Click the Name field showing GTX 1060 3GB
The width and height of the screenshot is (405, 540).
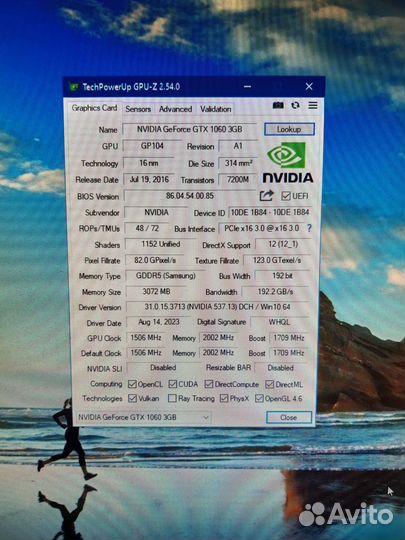click(189, 129)
